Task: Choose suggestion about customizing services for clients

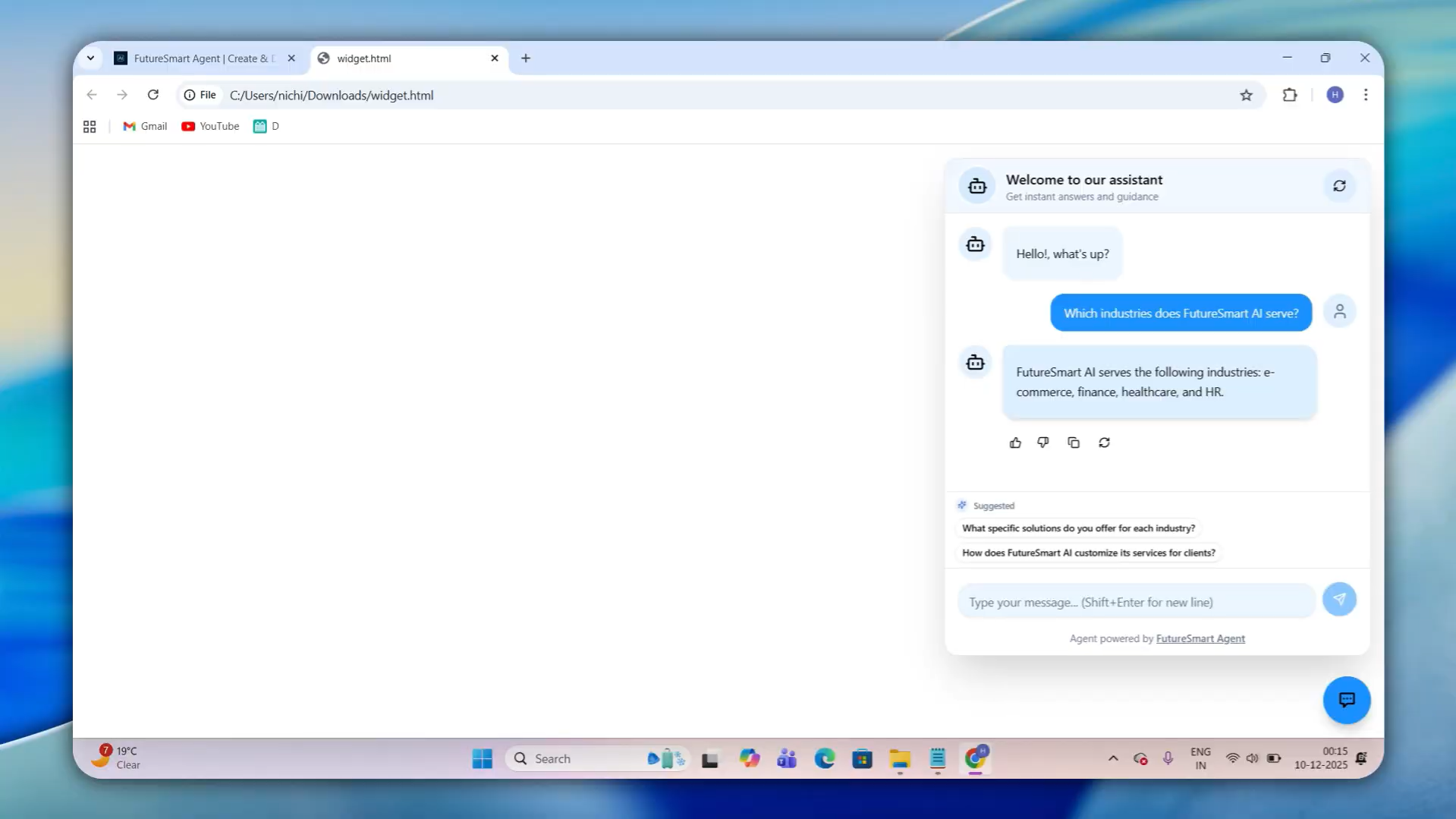Action: pyautogui.click(x=1088, y=553)
